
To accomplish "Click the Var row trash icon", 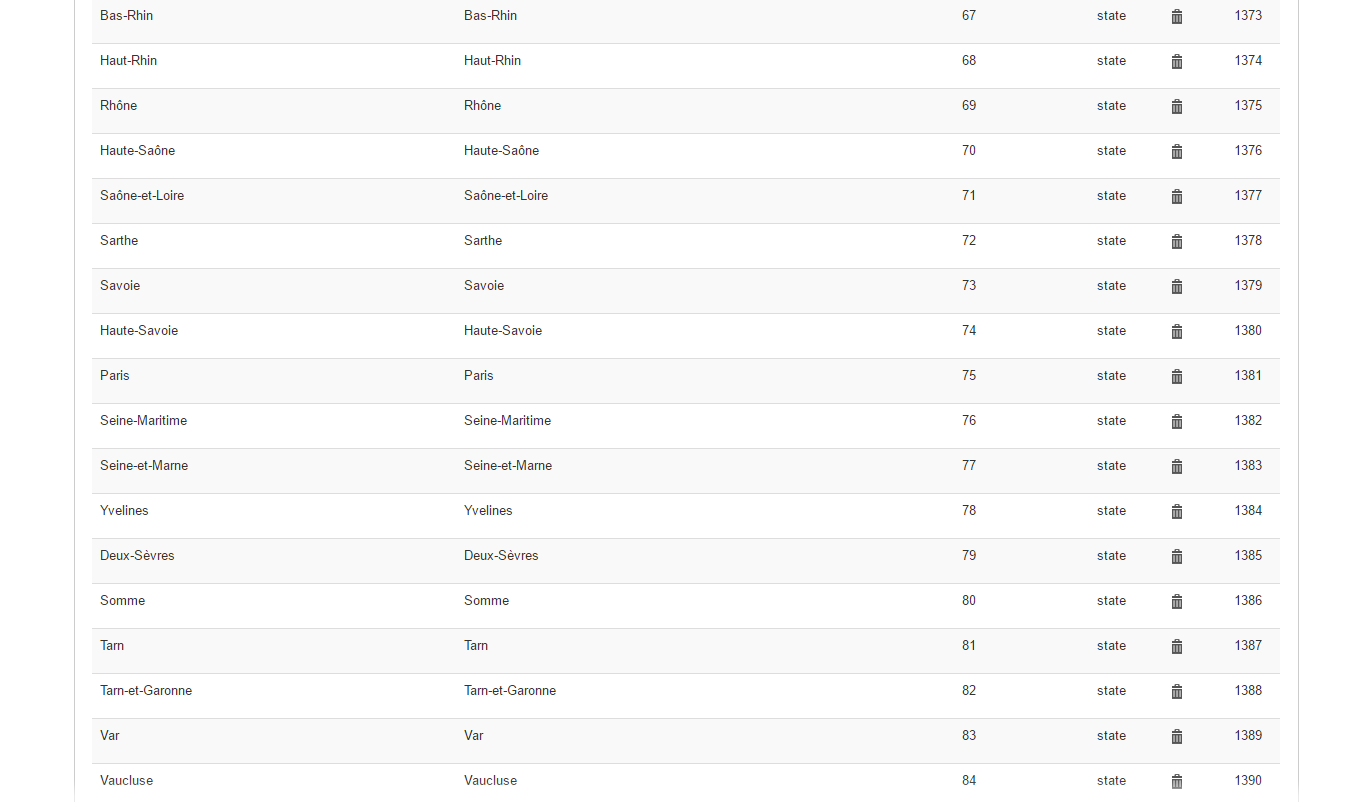I will click(x=1177, y=737).
